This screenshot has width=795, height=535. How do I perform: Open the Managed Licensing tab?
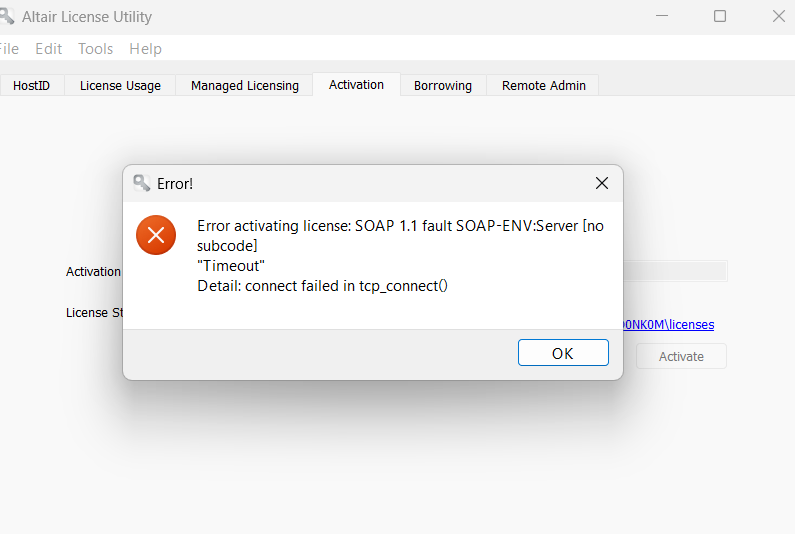244,85
